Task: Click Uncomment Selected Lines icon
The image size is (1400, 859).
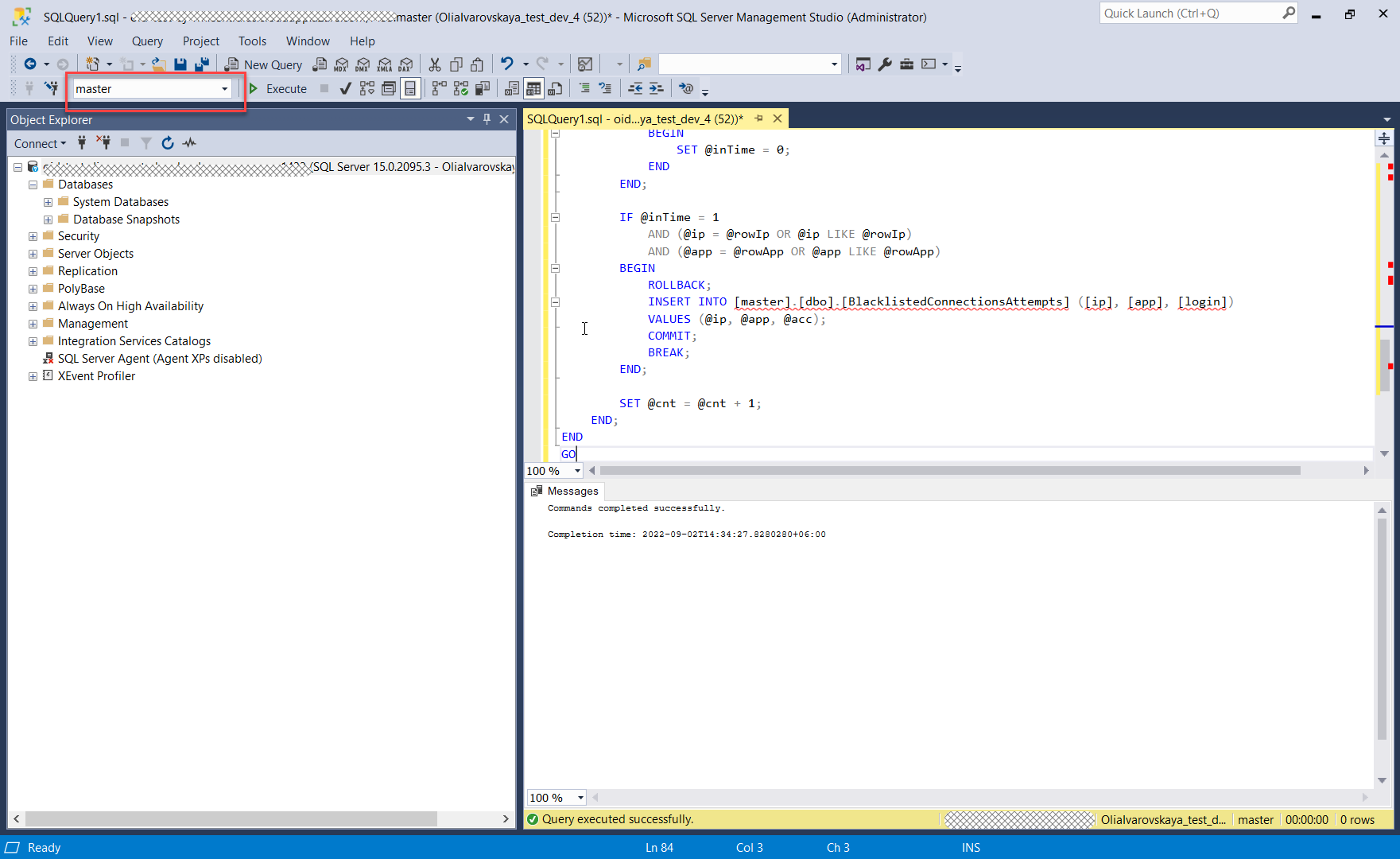Action: click(605, 88)
